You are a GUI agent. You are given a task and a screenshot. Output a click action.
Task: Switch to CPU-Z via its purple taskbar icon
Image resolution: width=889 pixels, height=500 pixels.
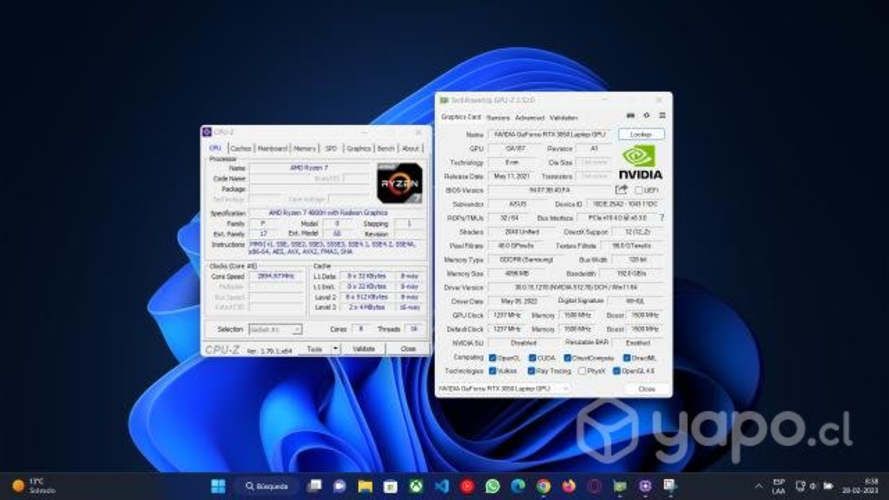(645, 486)
